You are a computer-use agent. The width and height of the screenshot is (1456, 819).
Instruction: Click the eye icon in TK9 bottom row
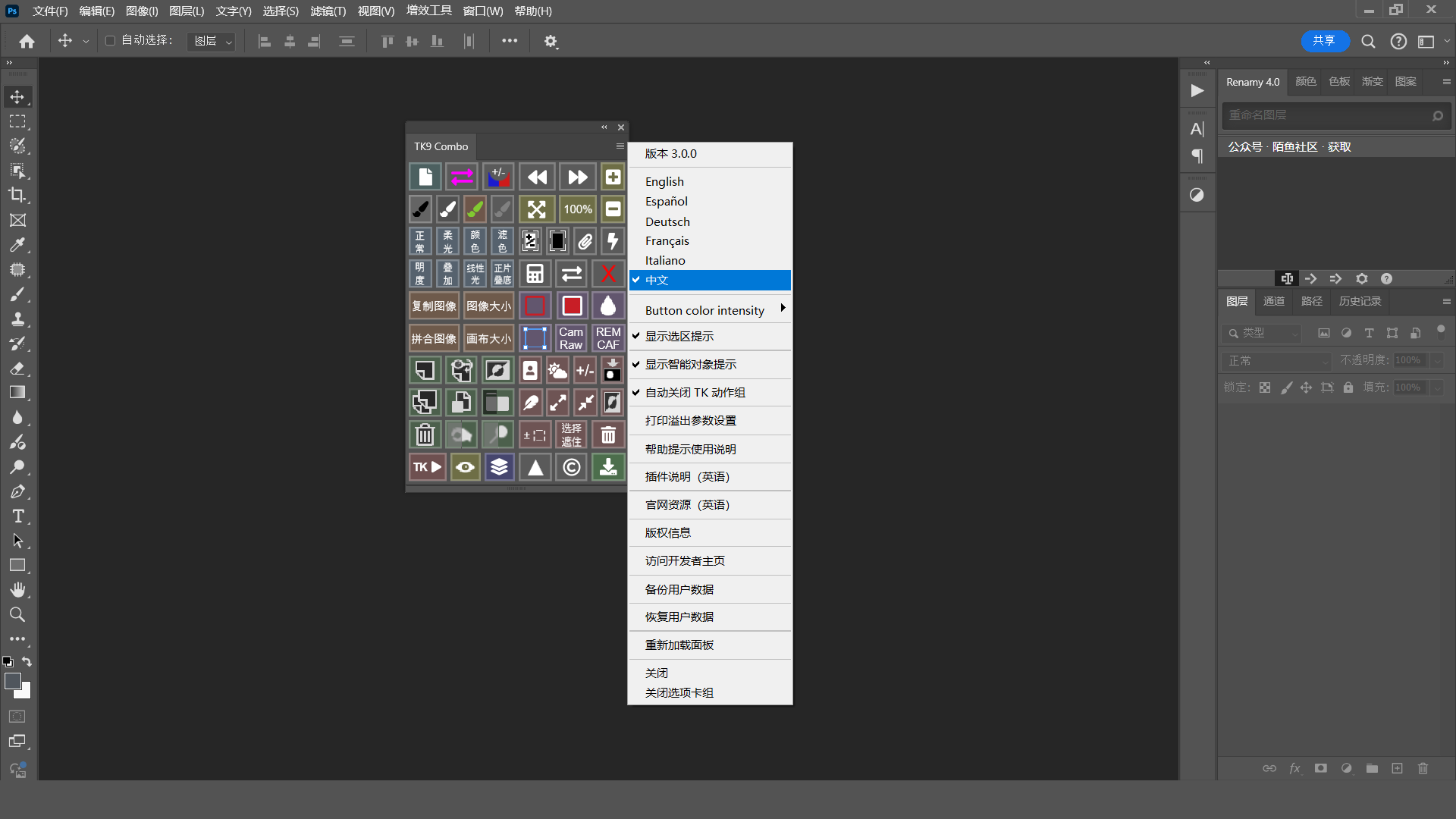click(x=465, y=467)
